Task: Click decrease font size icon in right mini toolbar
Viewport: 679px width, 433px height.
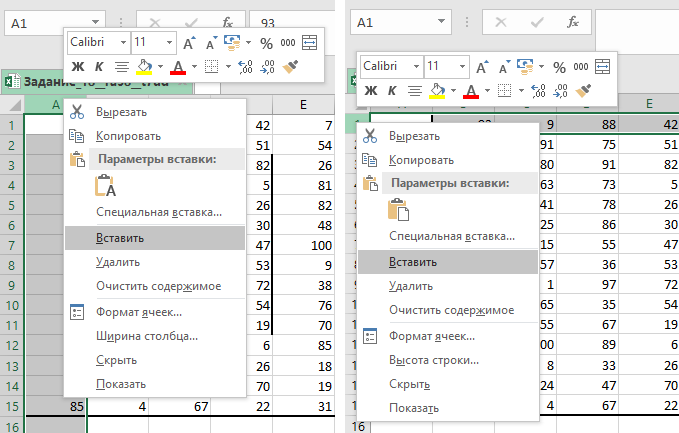Action: (503, 67)
